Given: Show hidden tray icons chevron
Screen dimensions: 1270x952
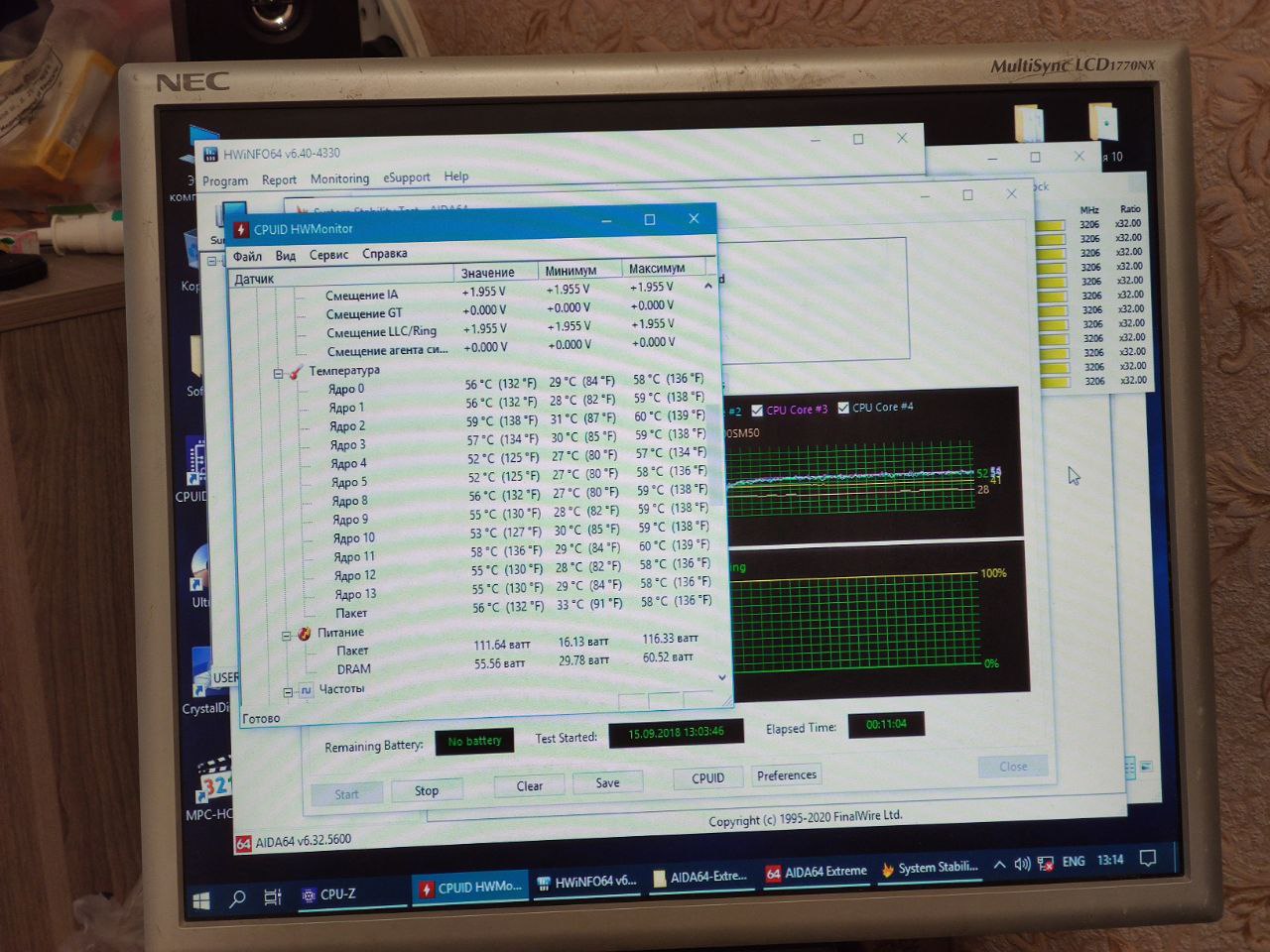Looking at the screenshot, I should coord(999,865).
